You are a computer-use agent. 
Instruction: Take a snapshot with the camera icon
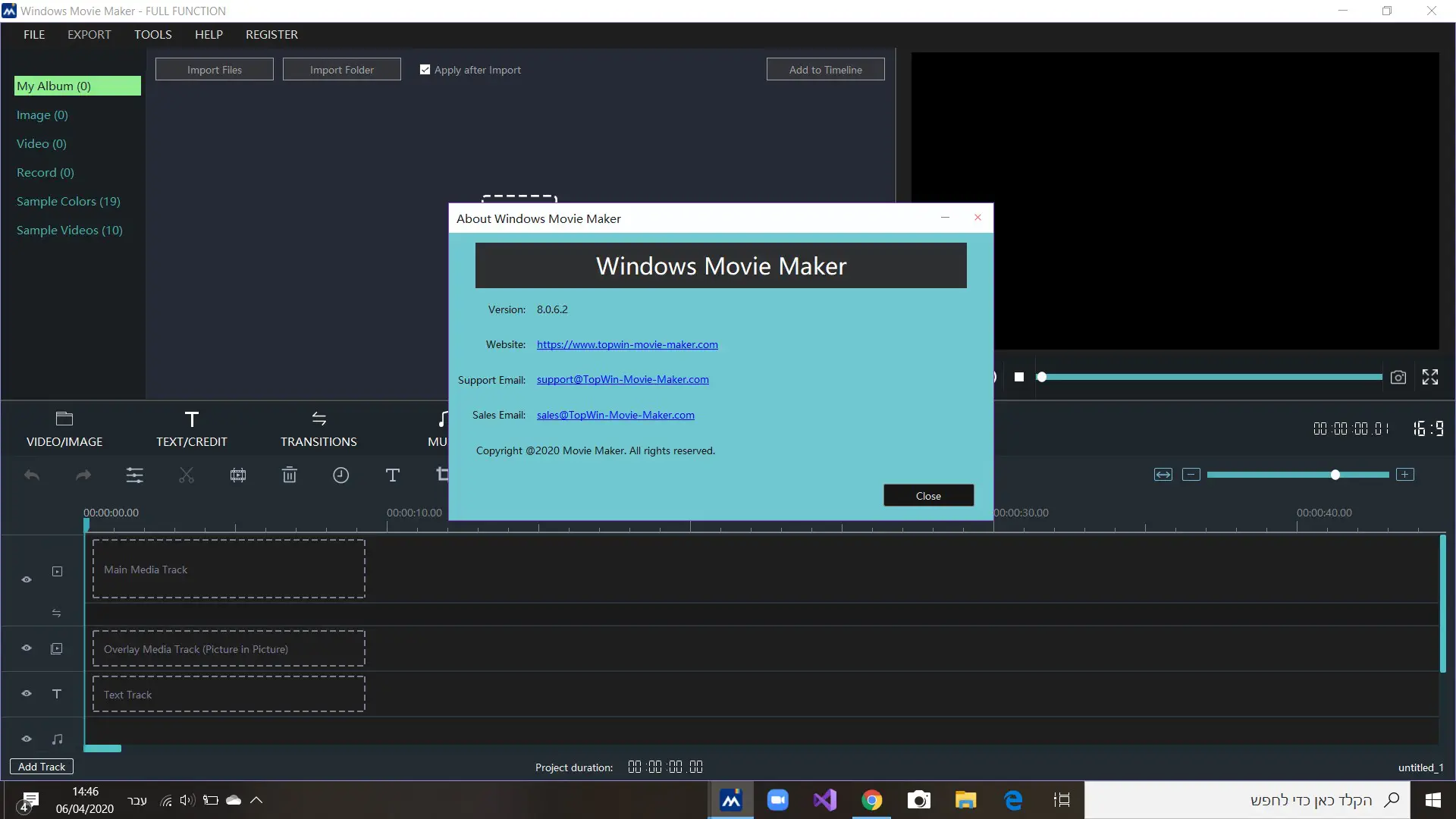[1398, 377]
